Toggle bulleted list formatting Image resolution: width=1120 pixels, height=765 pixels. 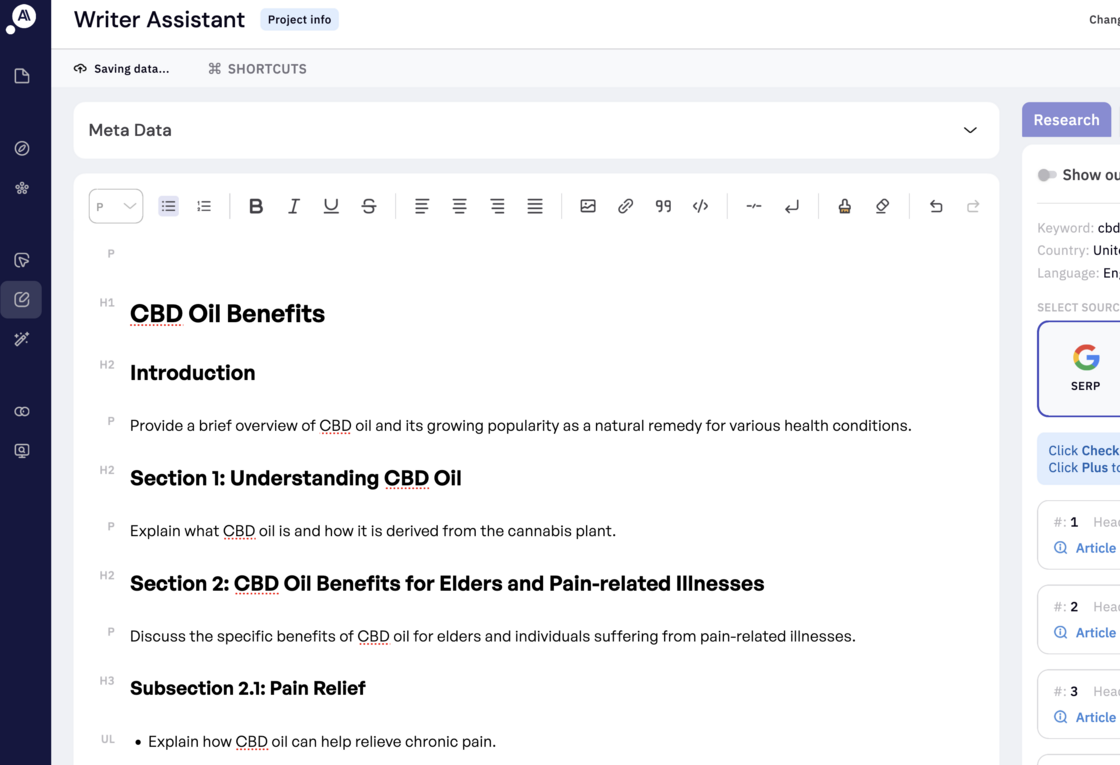pyautogui.click(x=169, y=206)
